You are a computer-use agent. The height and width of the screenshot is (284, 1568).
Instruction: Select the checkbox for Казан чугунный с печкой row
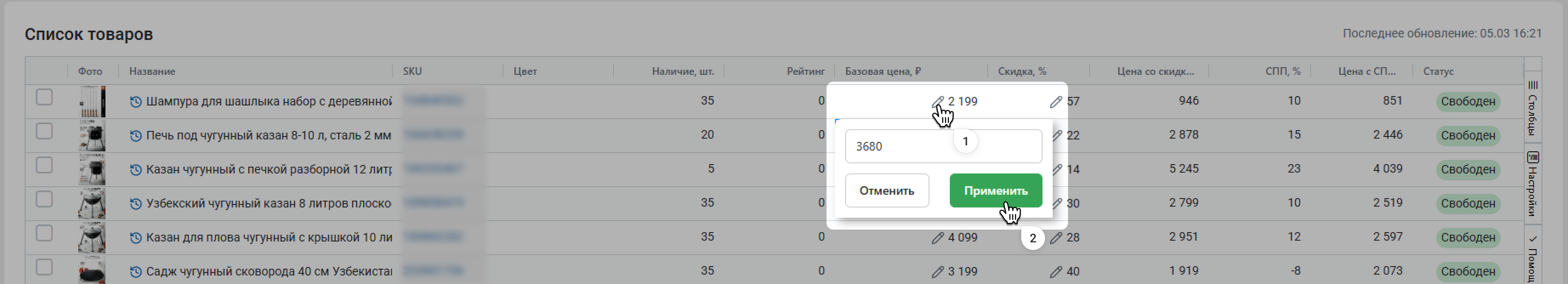point(44,165)
